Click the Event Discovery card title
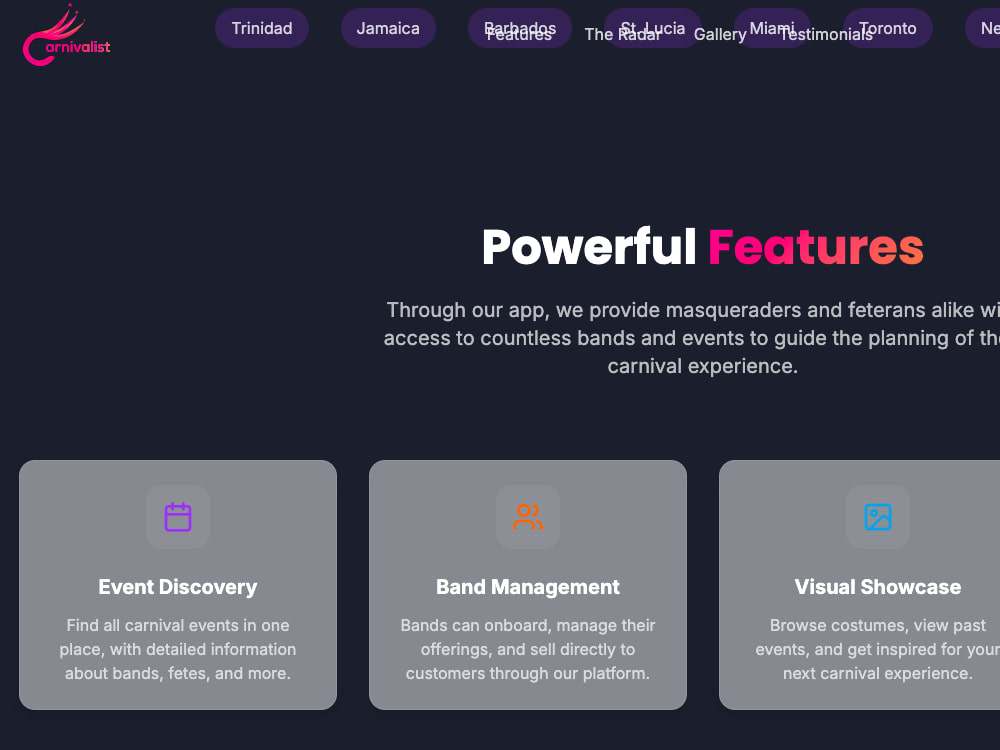 178,587
